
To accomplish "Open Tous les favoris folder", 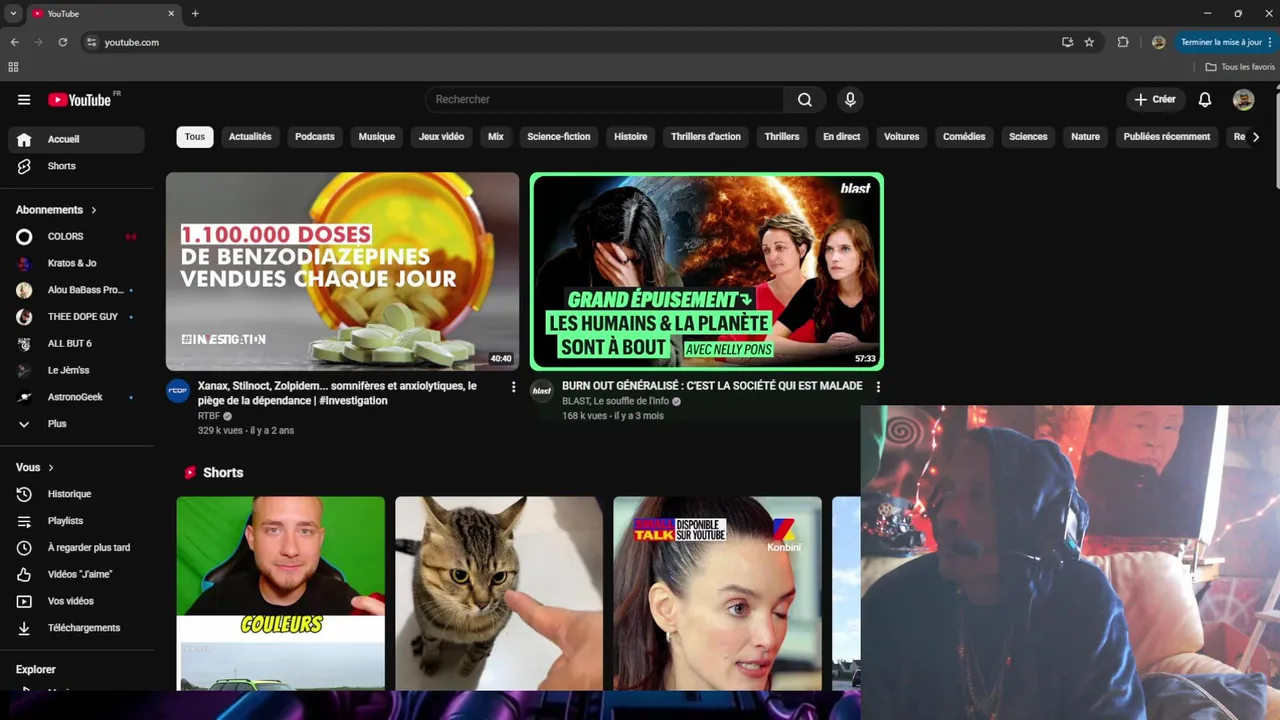I will 1240,67.
